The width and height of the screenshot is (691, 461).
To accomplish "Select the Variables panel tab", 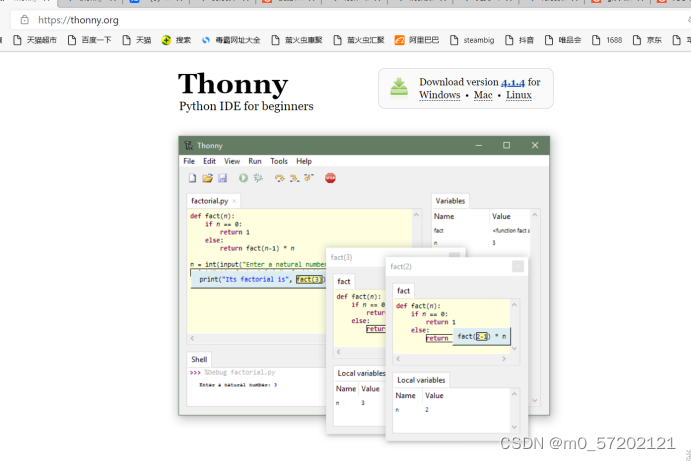I will 450,201.
